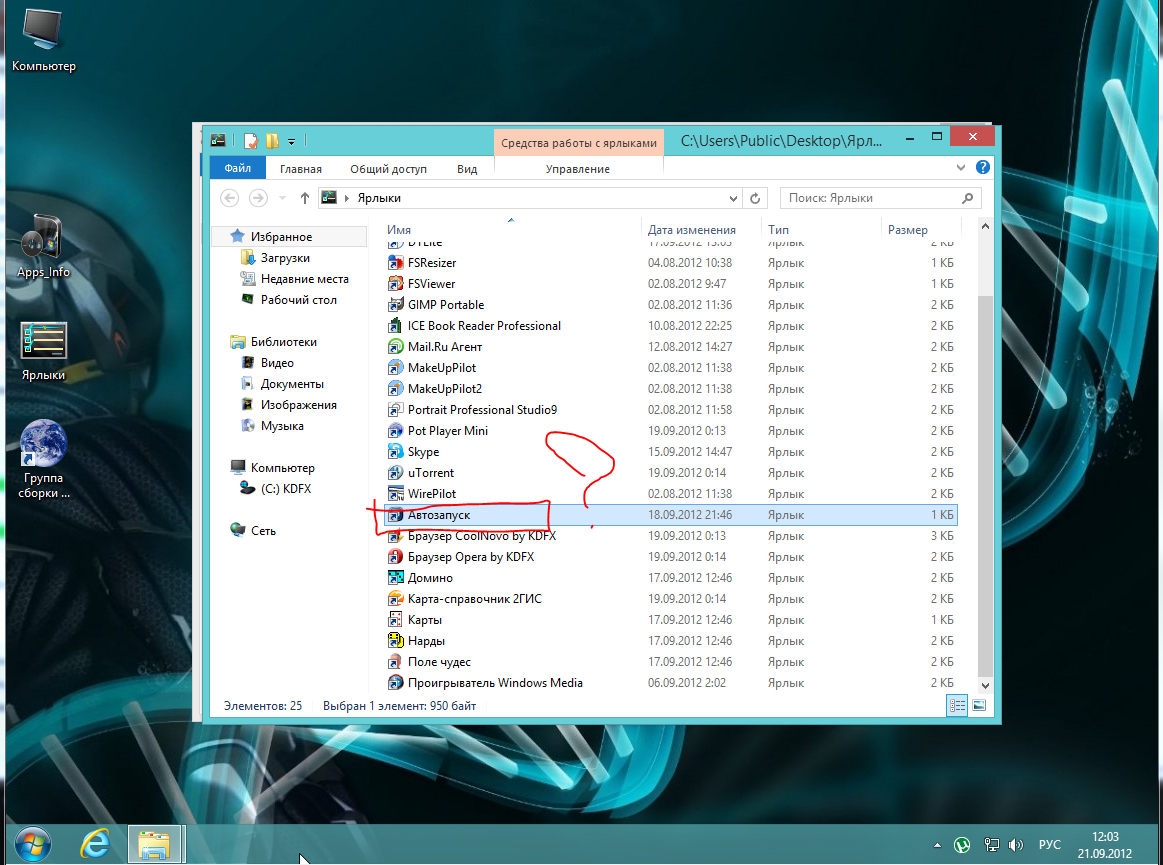The height and width of the screenshot is (865, 1163).
Task: Open the volume tray icon
Action: (x=1016, y=845)
